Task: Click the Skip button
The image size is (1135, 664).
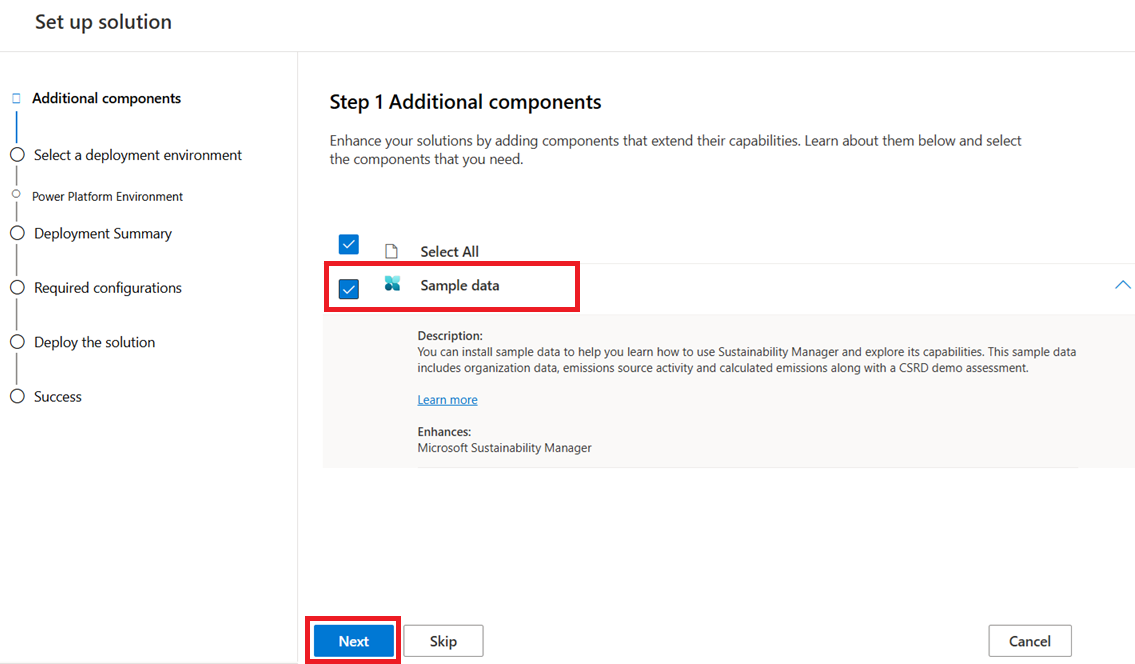Action: coord(443,641)
